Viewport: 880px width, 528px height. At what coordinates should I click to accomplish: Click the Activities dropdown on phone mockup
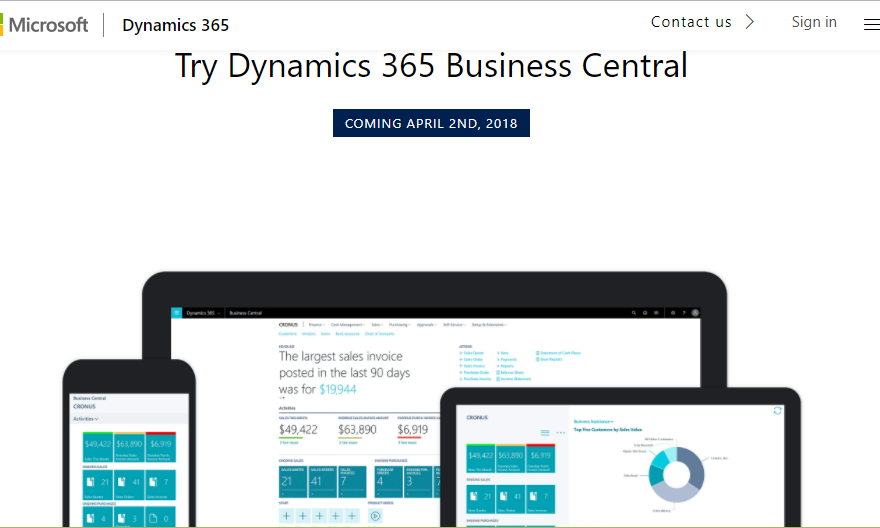tap(85, 419)
